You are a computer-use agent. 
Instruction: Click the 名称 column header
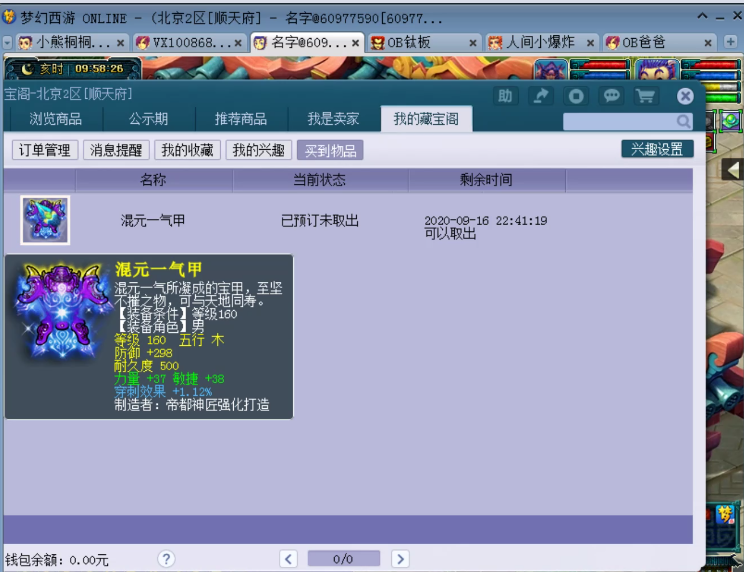(153, 180)
